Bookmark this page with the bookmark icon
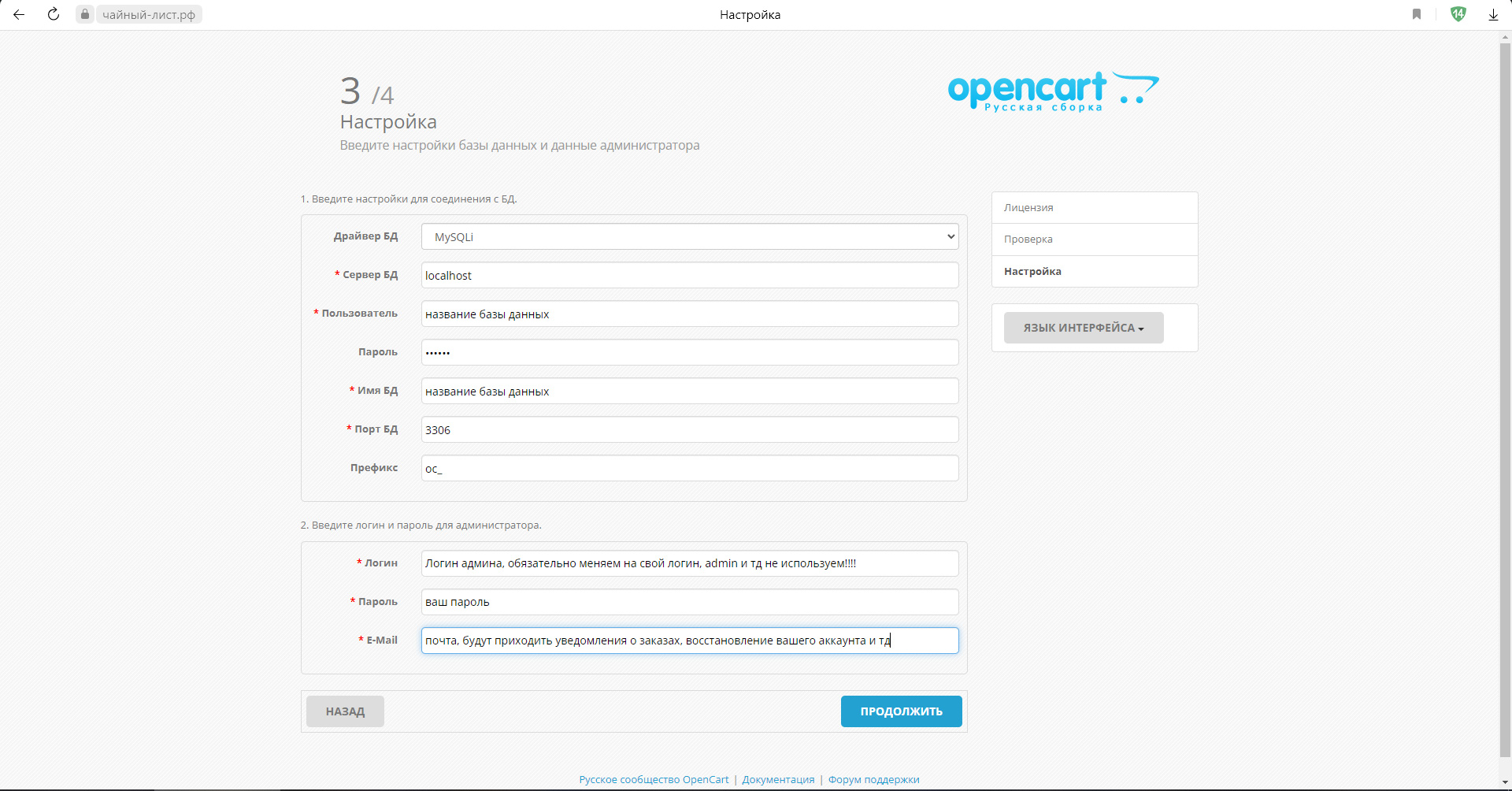1512x791 pixels. [1417, 14]
